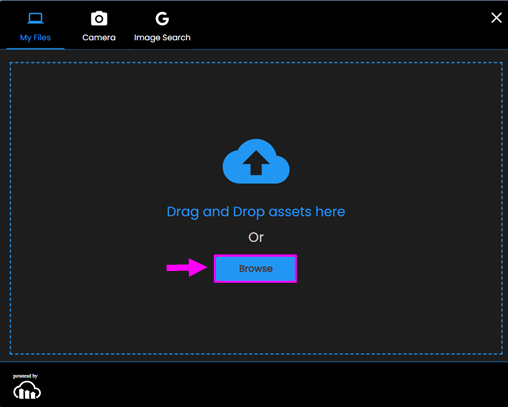Click the blue cloud upload icon
The height and width of the screenshot is (407, 508).
click(x=256, y=161)
